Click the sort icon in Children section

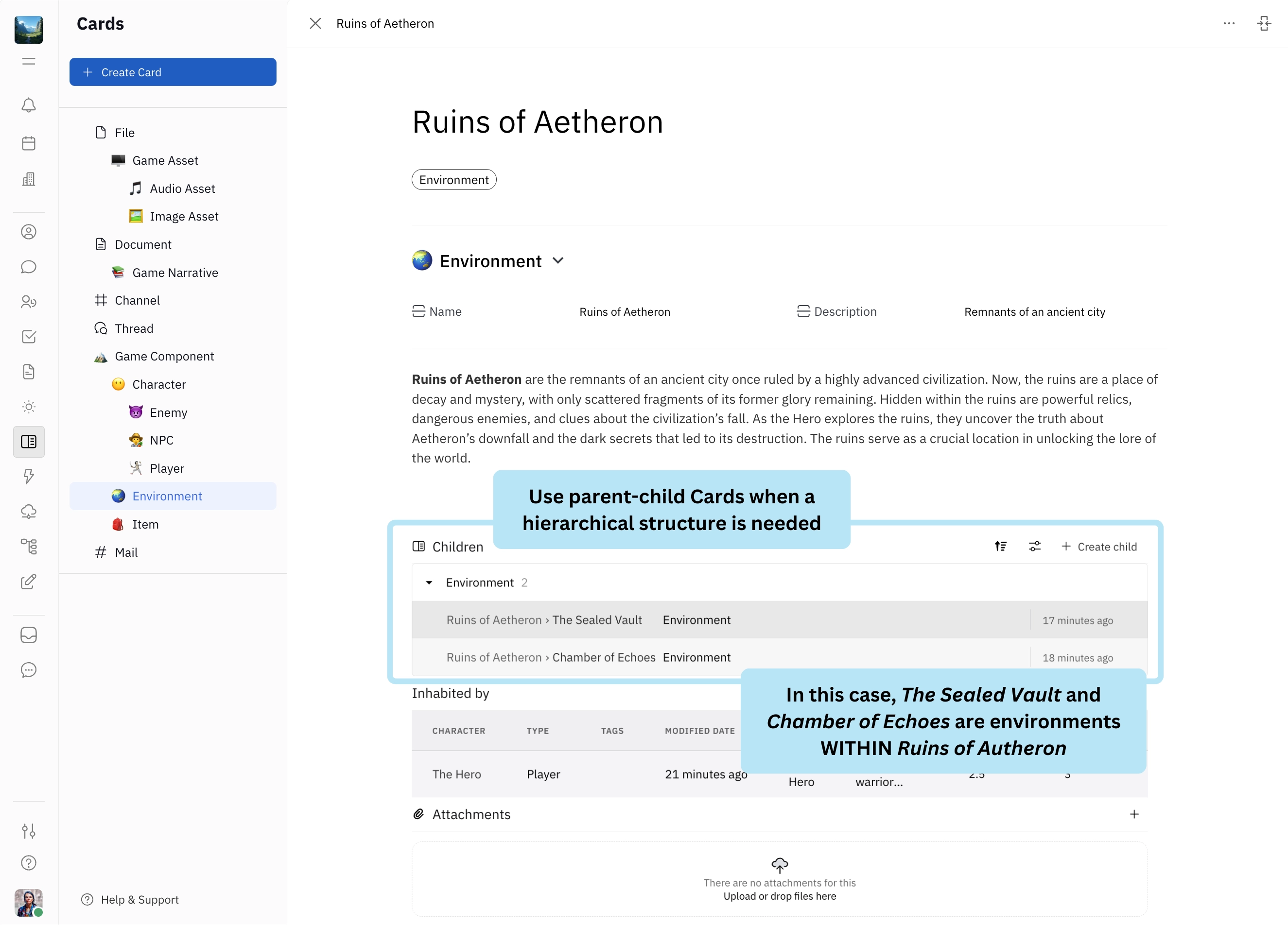(1000, 546)
